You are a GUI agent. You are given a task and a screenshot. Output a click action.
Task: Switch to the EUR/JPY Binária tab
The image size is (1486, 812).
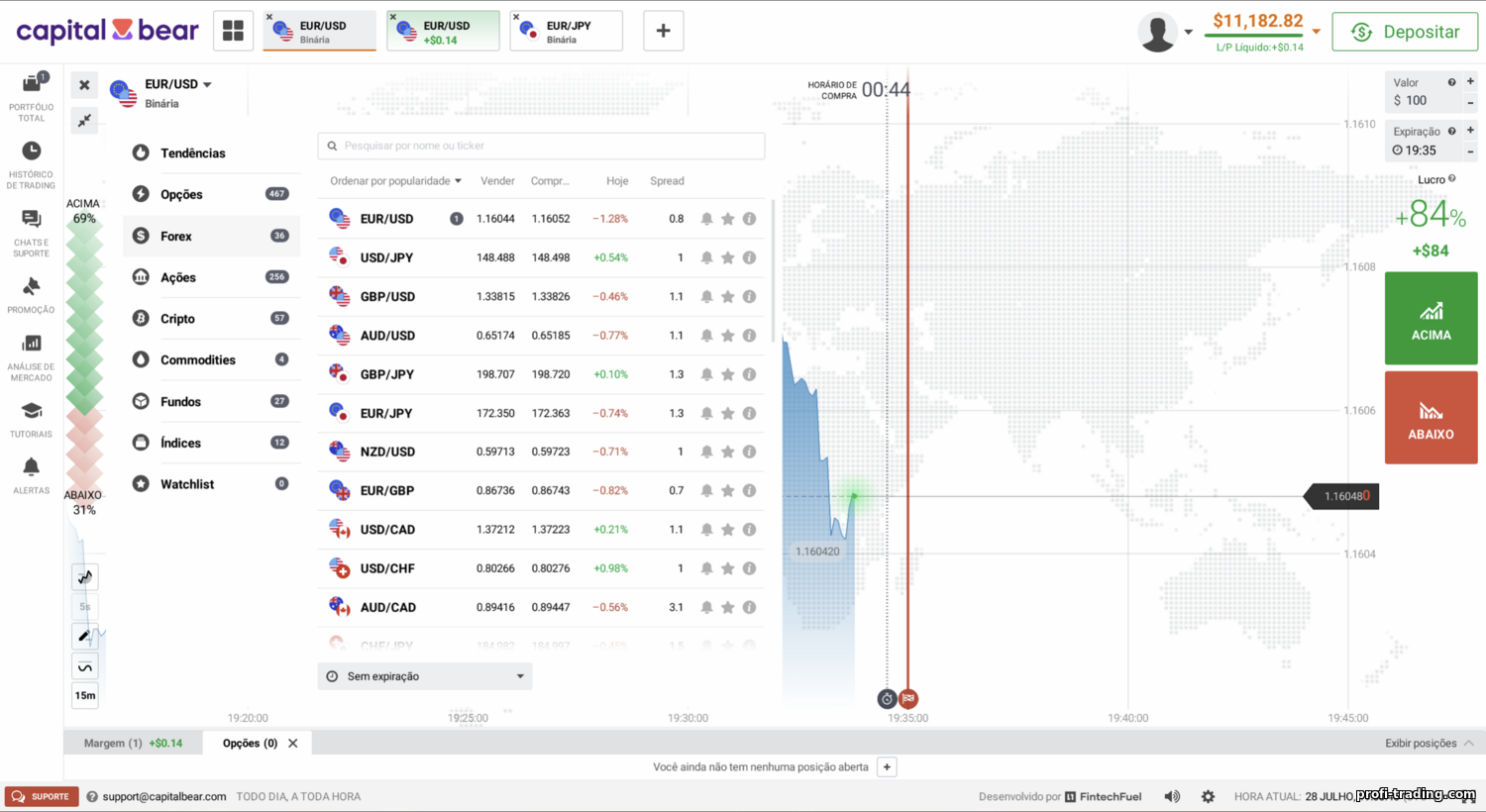point(567,31)
